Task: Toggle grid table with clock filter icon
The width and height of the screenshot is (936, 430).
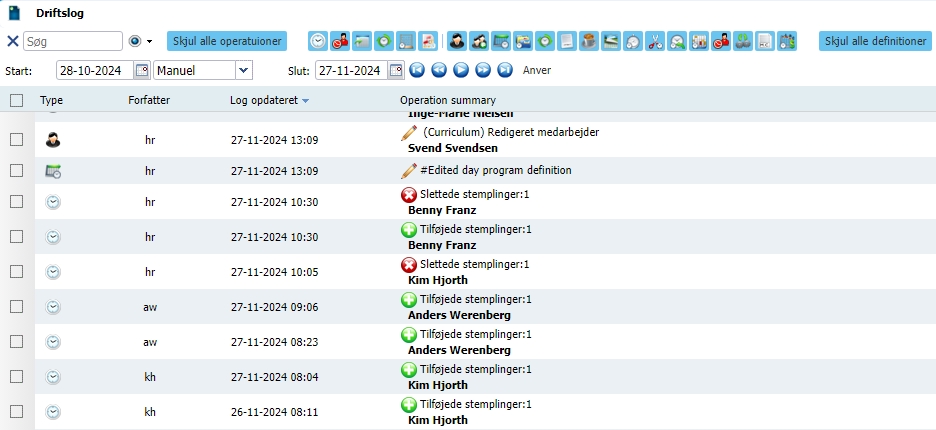Action: click(406, 41)
